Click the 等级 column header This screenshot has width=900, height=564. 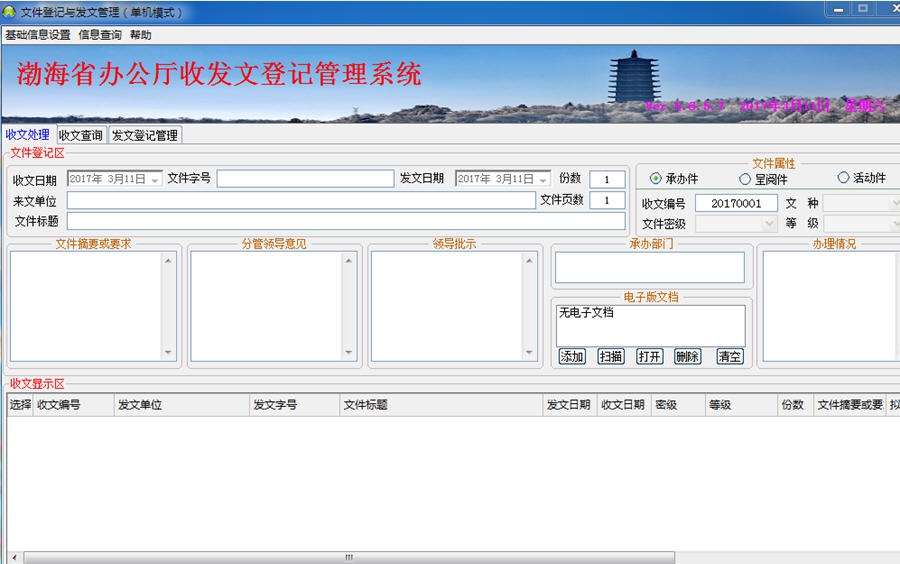[742, 404]
